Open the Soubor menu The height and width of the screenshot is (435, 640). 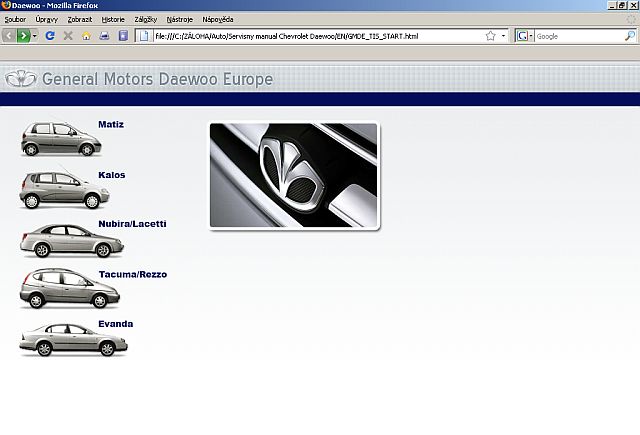click(15, 19)
